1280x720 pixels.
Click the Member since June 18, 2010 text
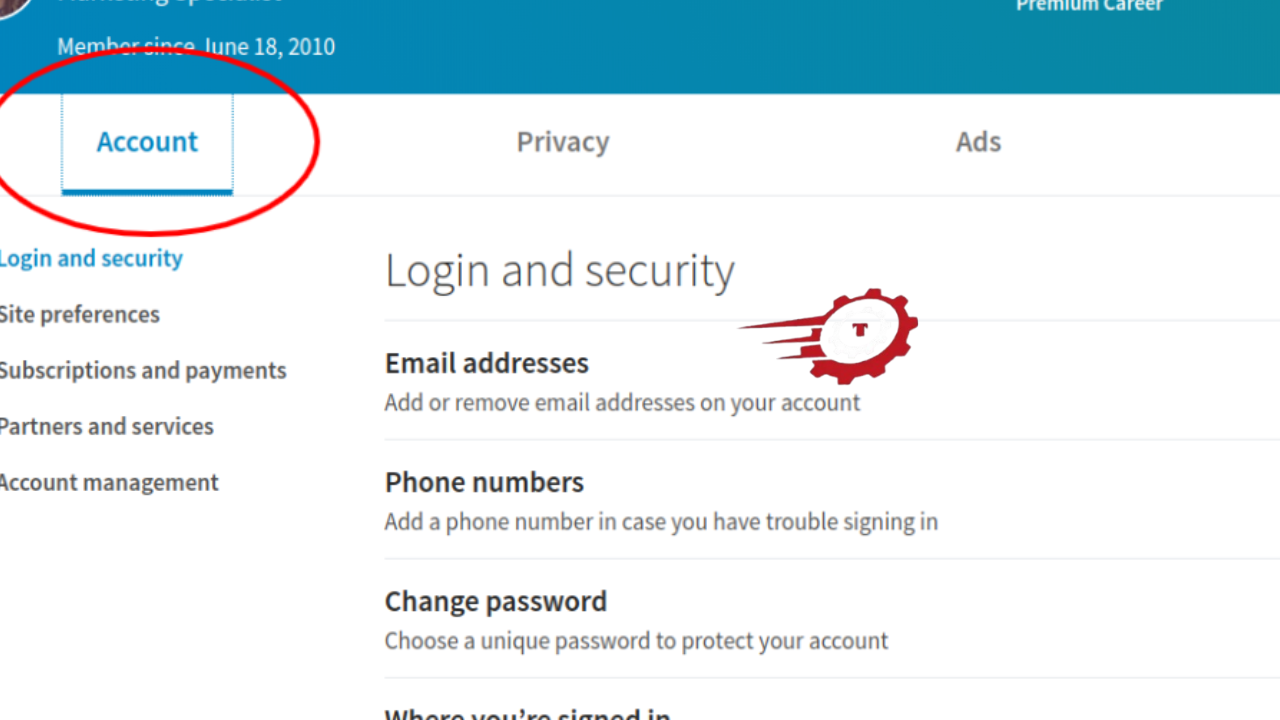pyautogui.click(x=196, y=47)
